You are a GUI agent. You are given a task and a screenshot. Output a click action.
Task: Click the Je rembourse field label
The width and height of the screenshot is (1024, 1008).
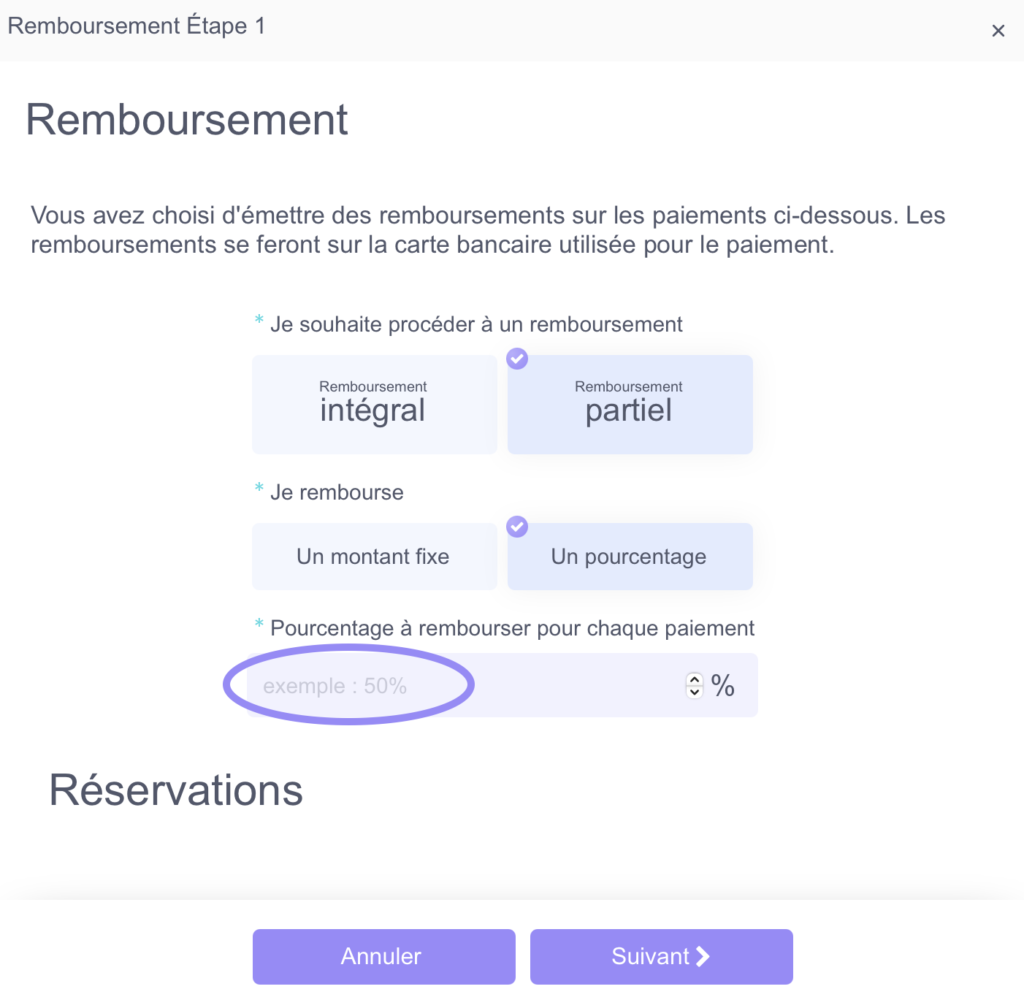click(x=337, y=492)
